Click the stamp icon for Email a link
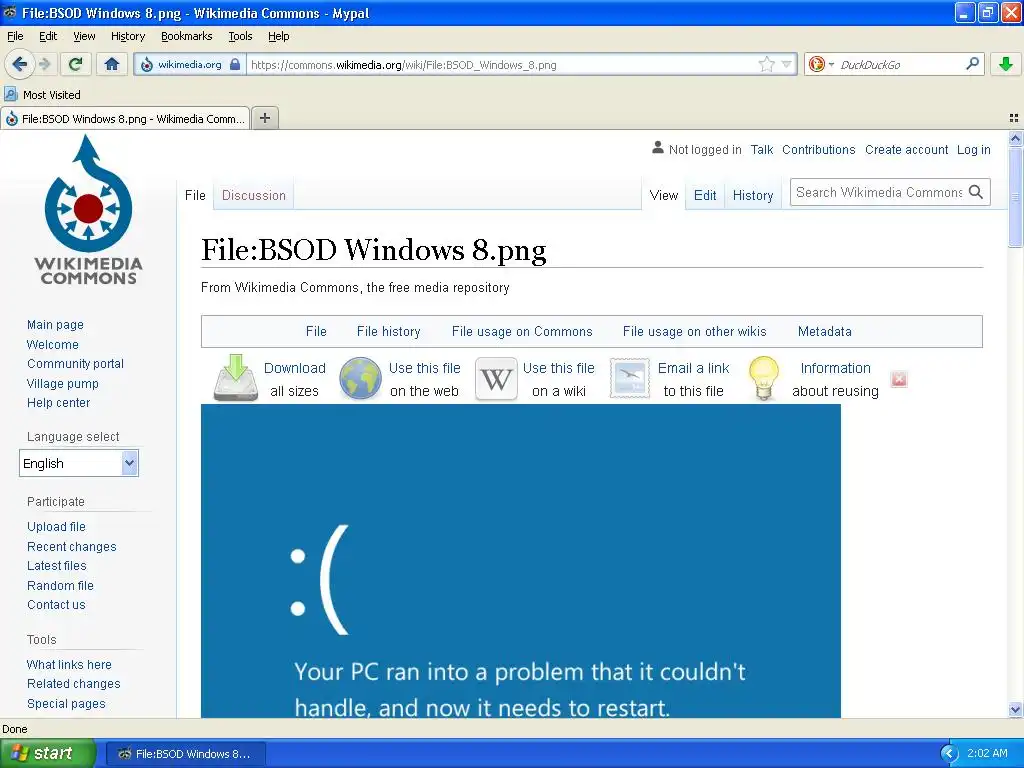Image resolution: width=1024 pixels, height=768 pixels. (x=630, y=378)
